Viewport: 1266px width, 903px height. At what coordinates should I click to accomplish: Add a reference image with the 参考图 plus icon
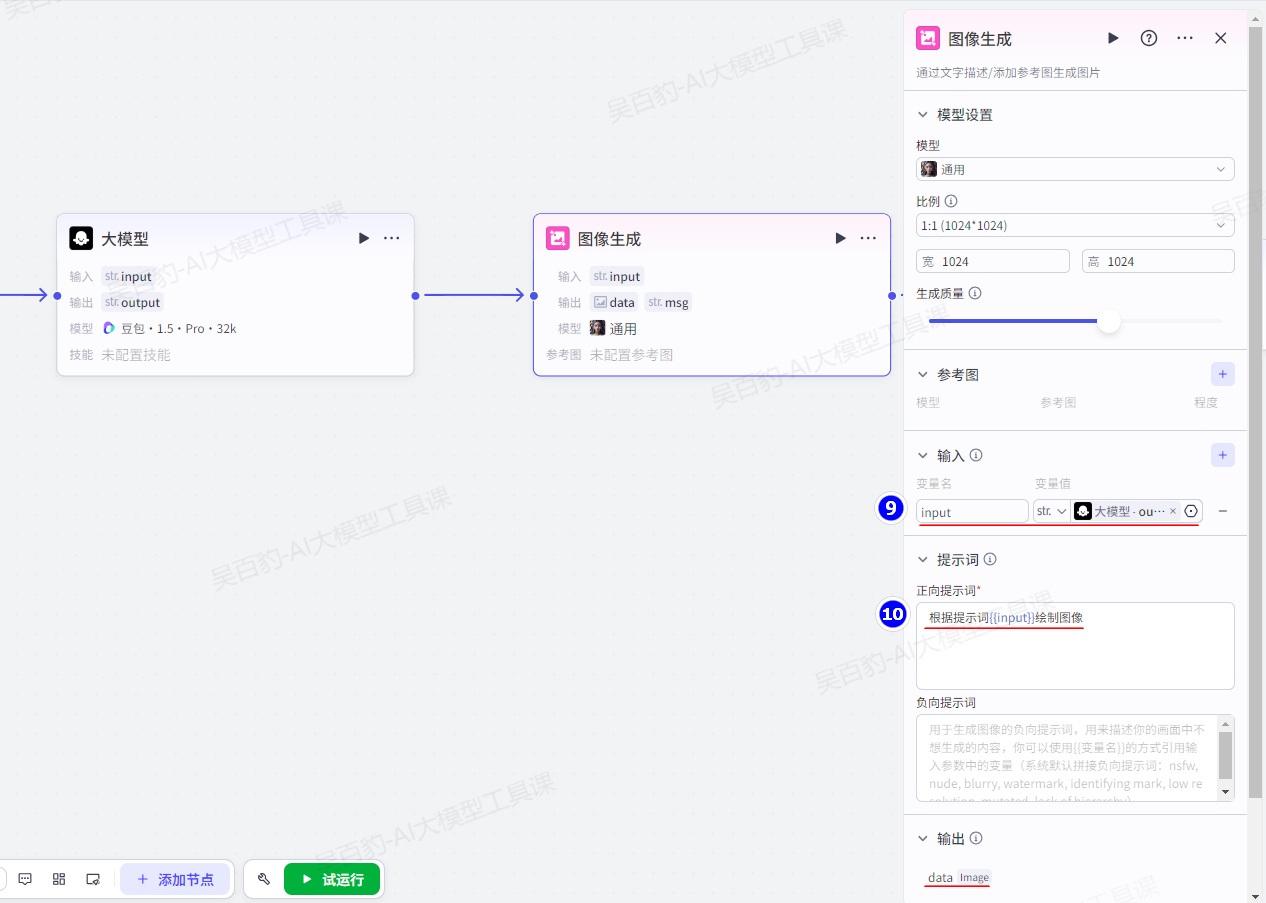tap(1222, 374)
